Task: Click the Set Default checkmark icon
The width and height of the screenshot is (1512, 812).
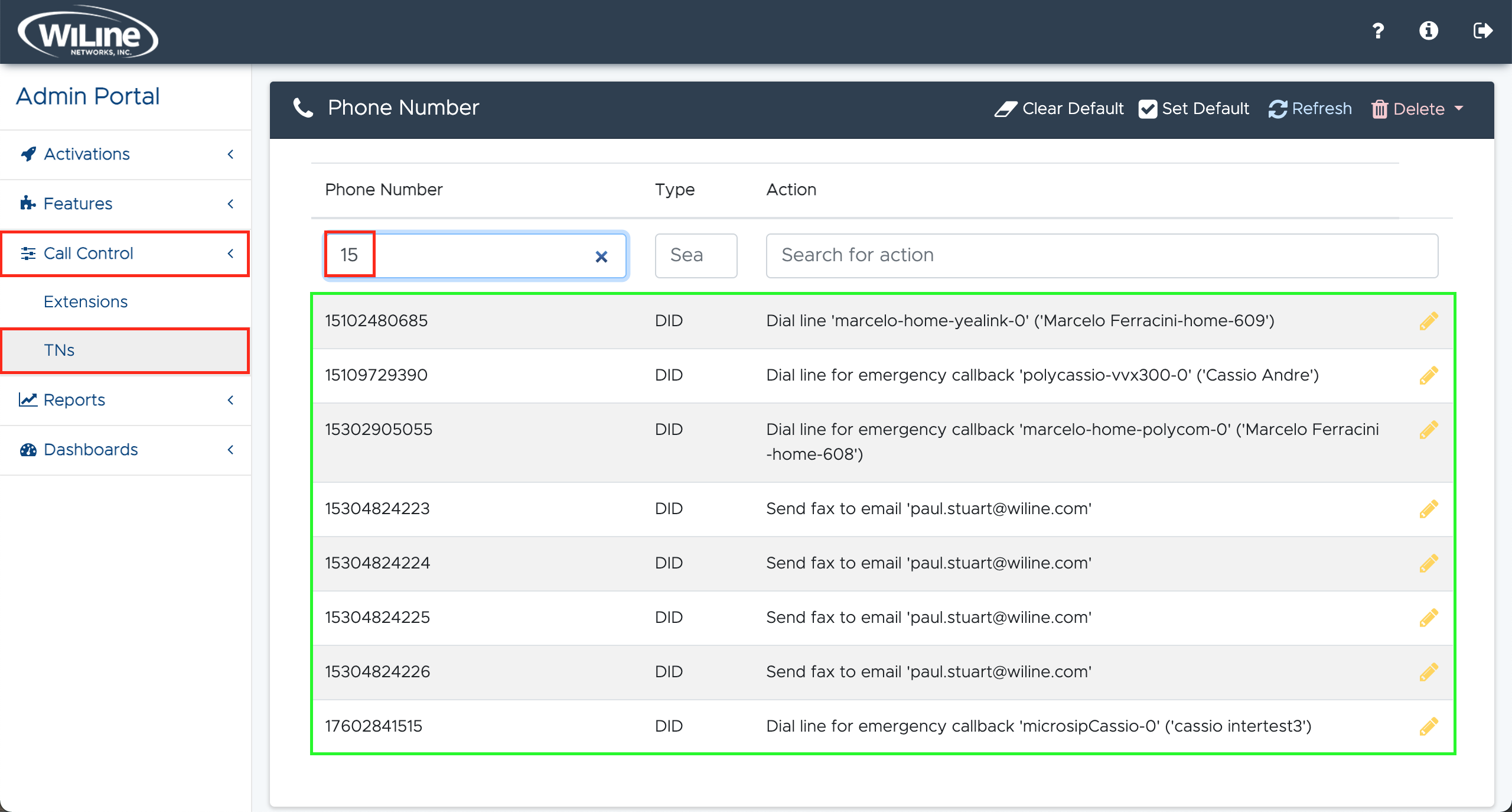Action: [x=1148, y=109]
